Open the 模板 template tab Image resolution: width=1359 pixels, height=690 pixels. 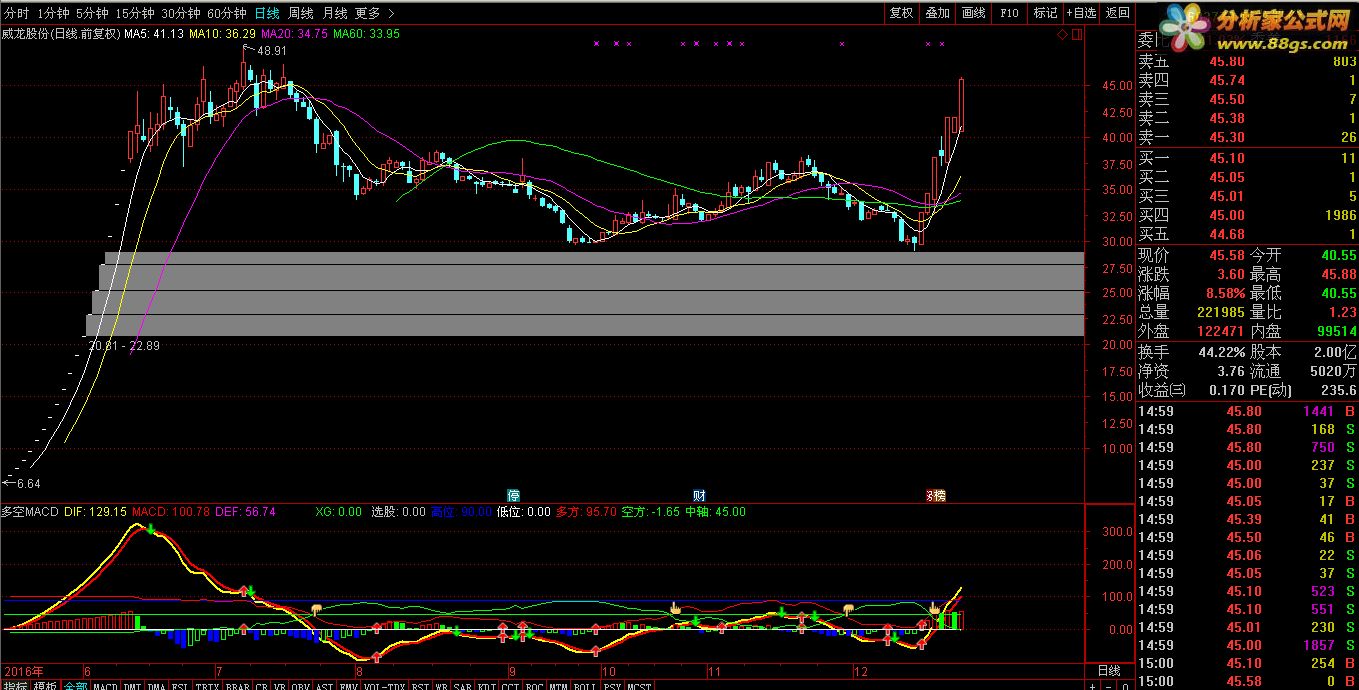coord(46,684)
